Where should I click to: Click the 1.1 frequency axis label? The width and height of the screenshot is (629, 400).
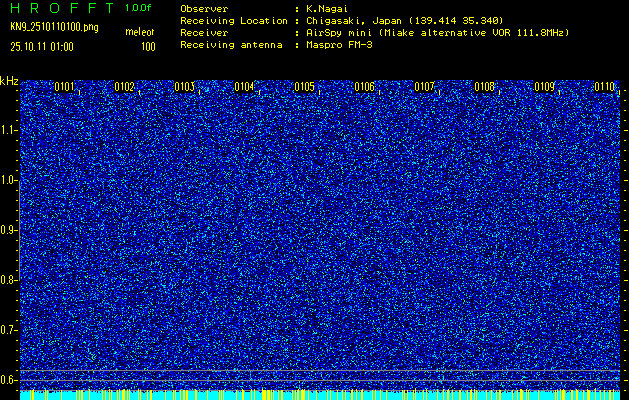click(9, 130)
